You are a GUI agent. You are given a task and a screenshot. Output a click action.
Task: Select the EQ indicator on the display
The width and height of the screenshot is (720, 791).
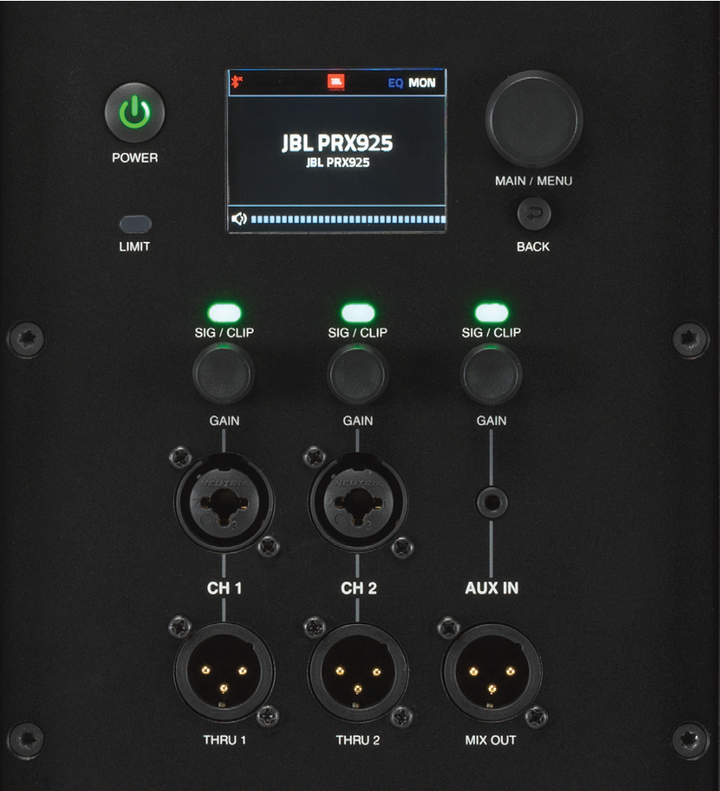[x=396, y=83]
